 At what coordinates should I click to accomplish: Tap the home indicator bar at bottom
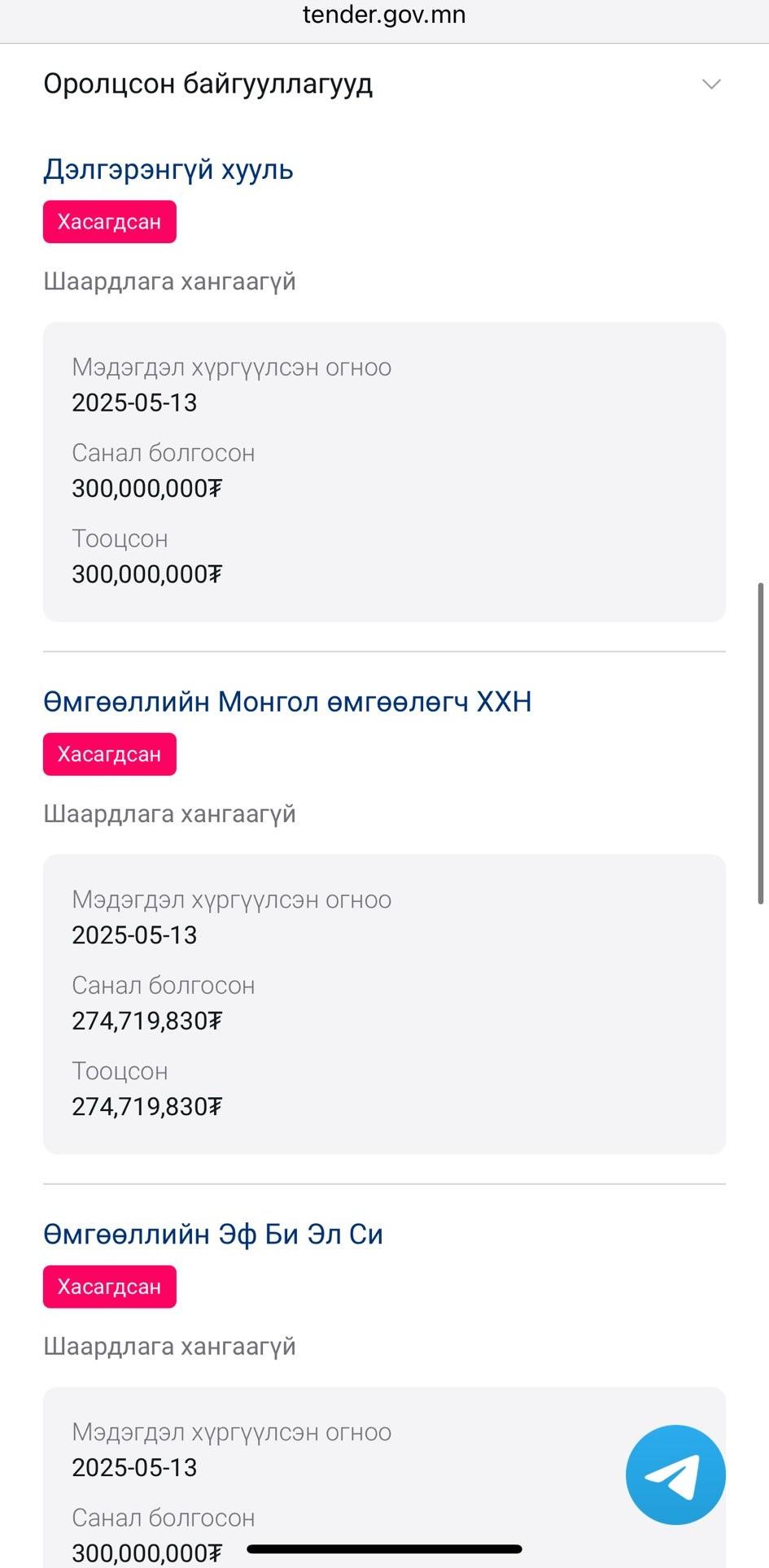click(x=384, y=1549)
